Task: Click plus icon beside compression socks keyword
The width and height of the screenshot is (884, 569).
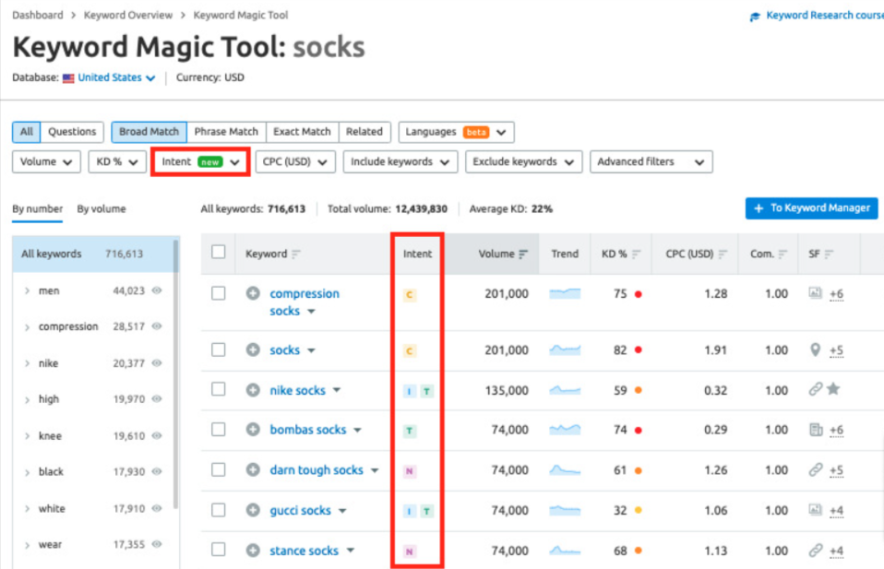Action: coord(253,294)
